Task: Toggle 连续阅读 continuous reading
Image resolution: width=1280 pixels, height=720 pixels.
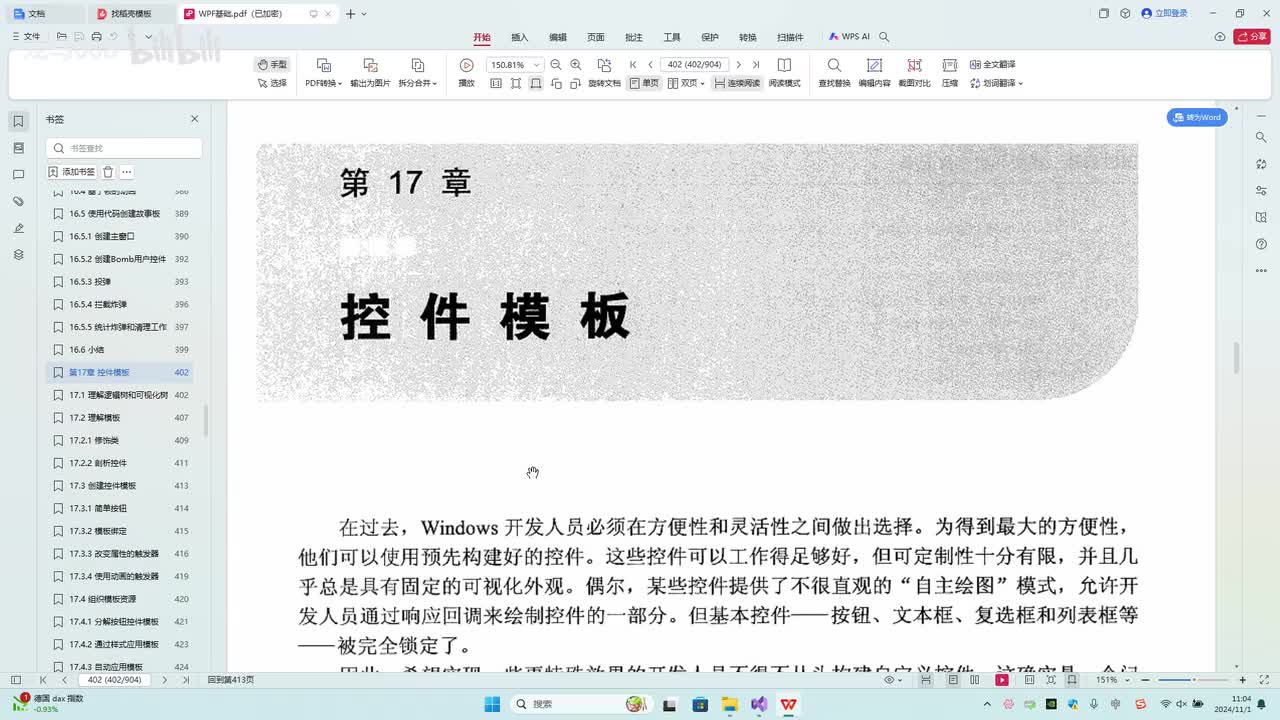Action: [x=737, y=83]
